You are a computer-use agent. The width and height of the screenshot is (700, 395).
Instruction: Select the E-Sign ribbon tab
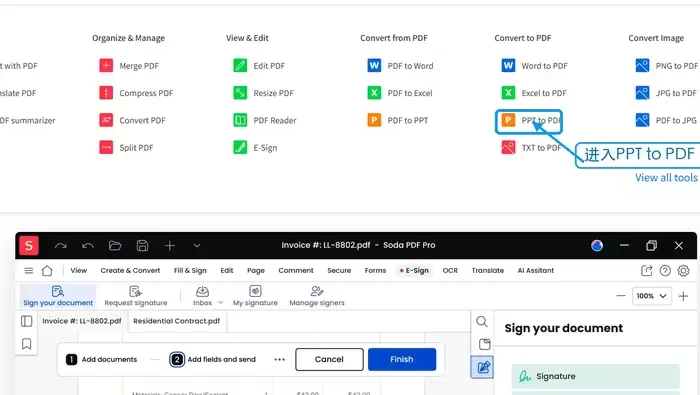coord(414,270)
